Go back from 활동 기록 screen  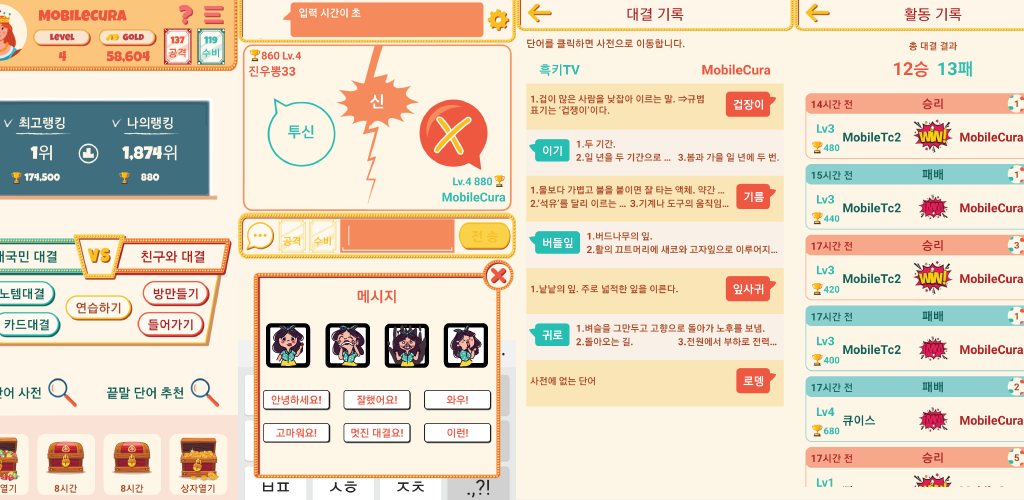tap(818, 13)
